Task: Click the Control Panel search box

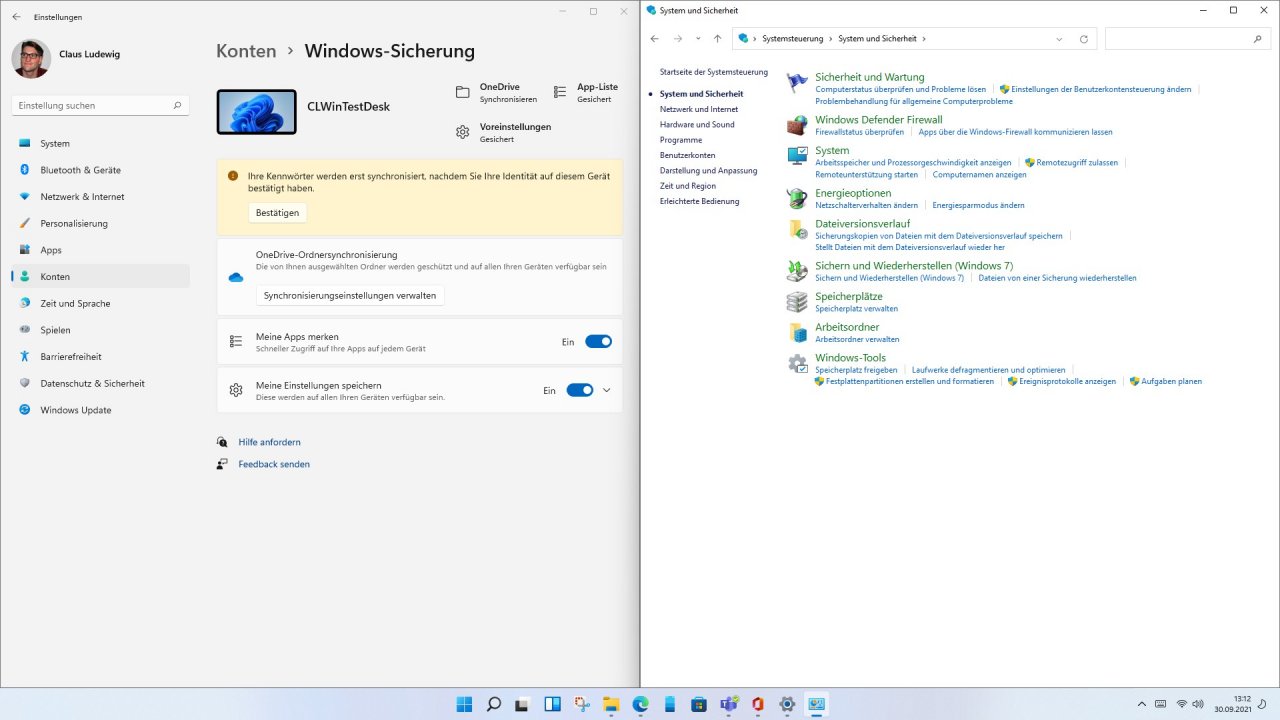Action: [x=1188, y=39]
